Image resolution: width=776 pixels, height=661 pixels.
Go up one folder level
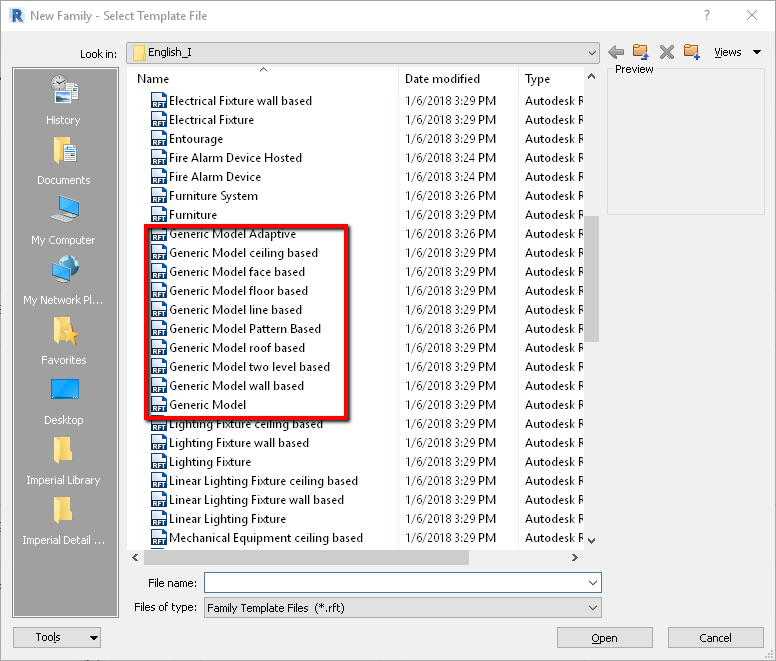[640, 52]
